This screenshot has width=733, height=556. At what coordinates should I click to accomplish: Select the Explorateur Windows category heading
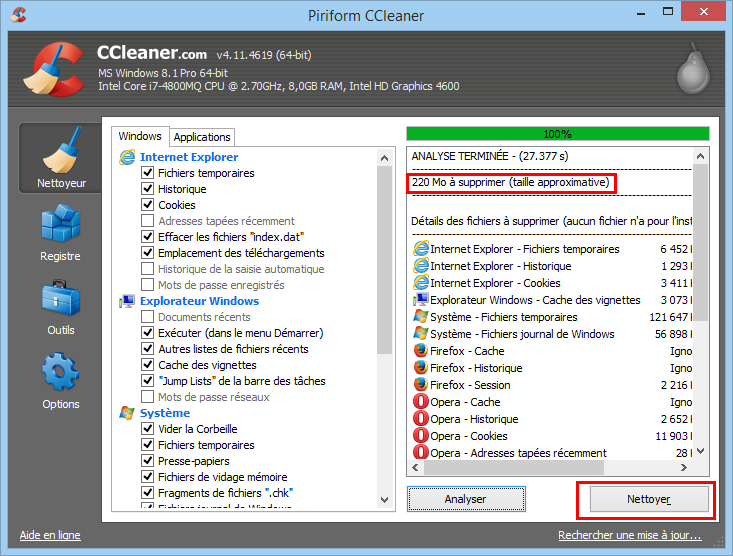point(200,301)
